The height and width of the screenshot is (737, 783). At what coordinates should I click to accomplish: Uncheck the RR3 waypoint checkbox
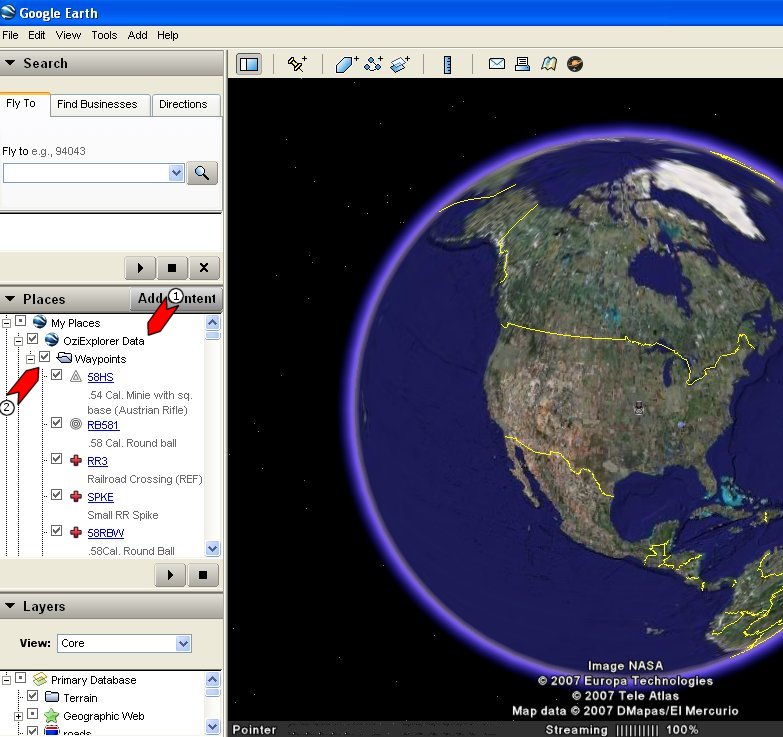56,459
